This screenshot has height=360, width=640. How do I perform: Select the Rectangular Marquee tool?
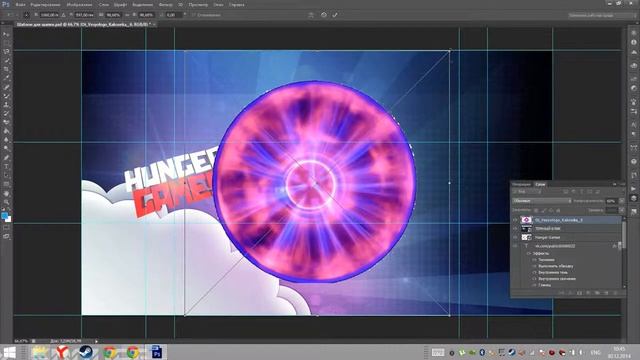point(6,43)
